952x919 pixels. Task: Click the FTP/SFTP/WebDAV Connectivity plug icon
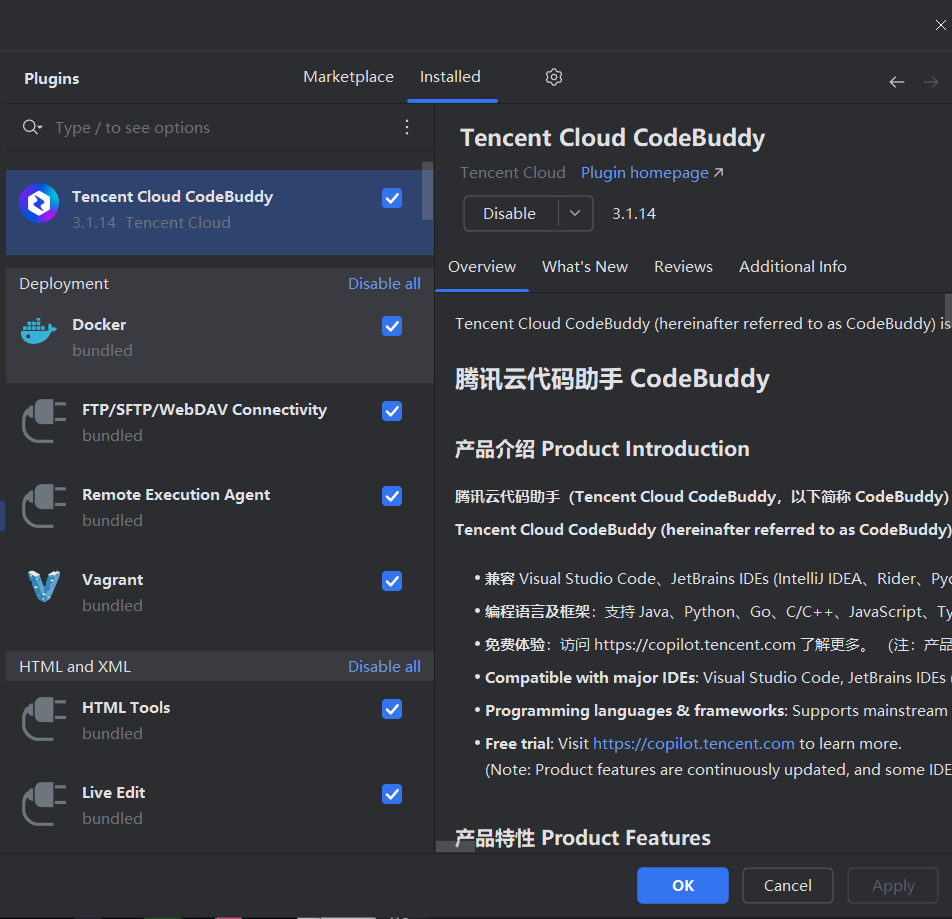point(44,421)
